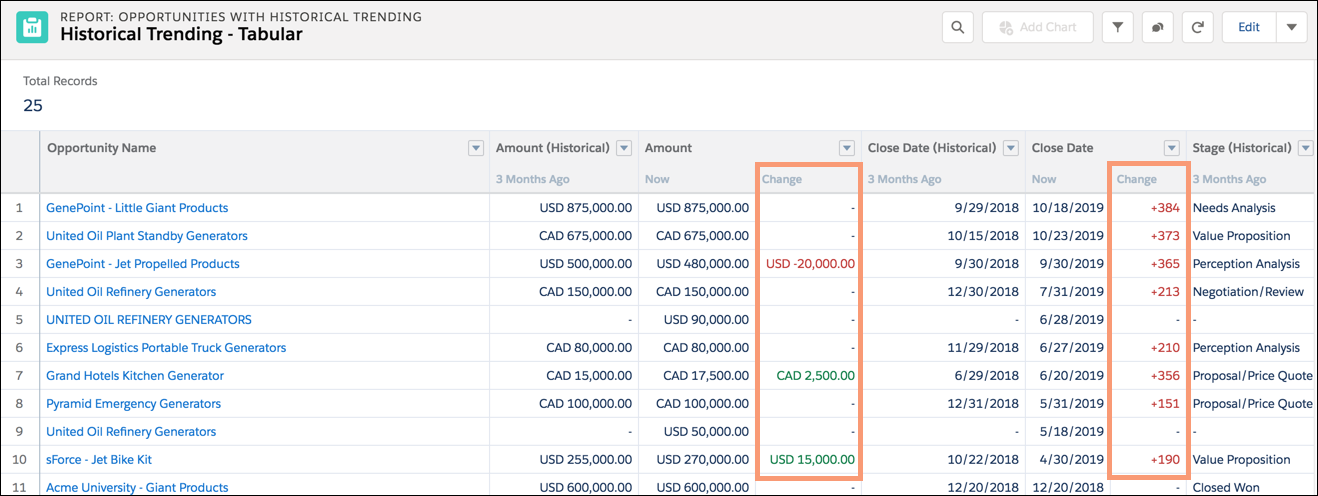Click the 9/29/2018 historical close date
This screenshot has height=496, width=1318.
pyautogui.click(x=988, y=208)
